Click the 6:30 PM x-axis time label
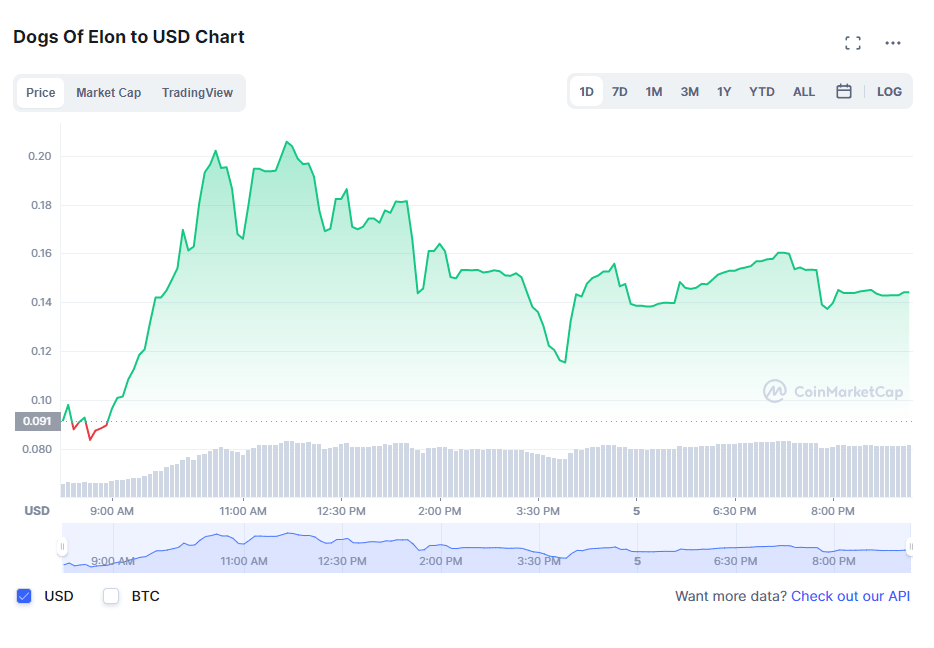This screenshot has height=648, width=934. [734, 511]
